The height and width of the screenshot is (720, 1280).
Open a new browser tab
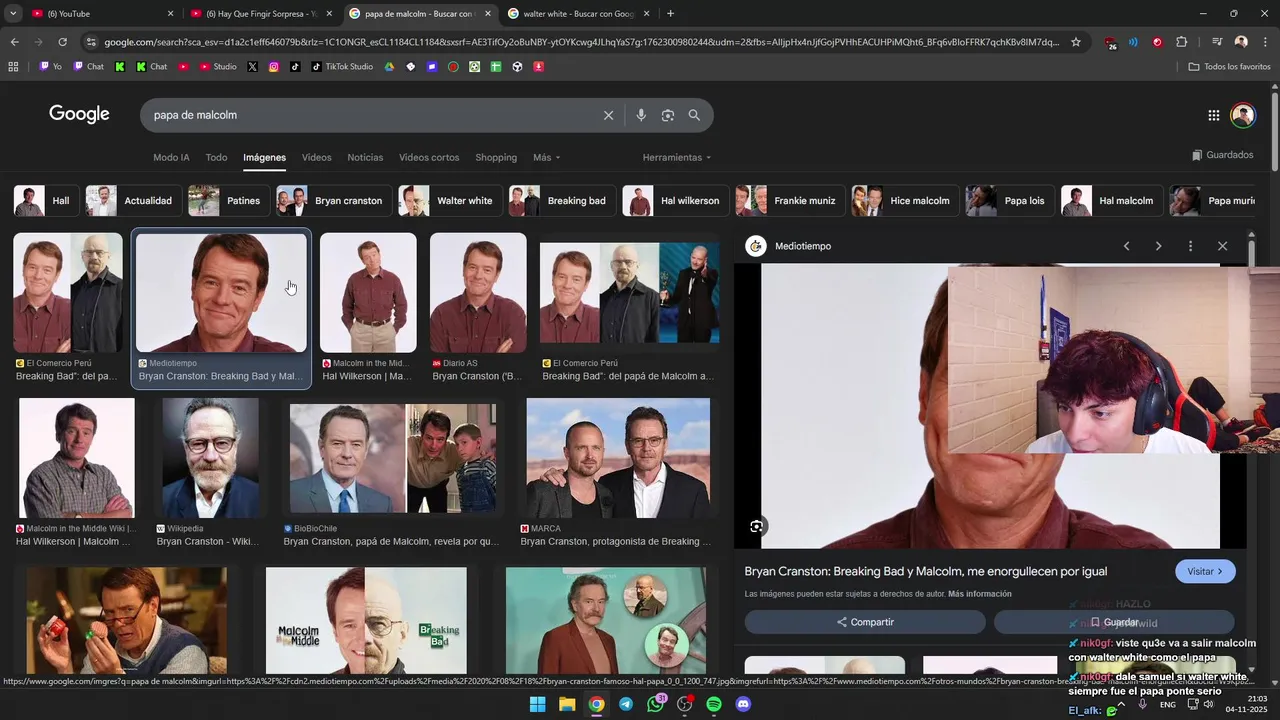[670, 14]
